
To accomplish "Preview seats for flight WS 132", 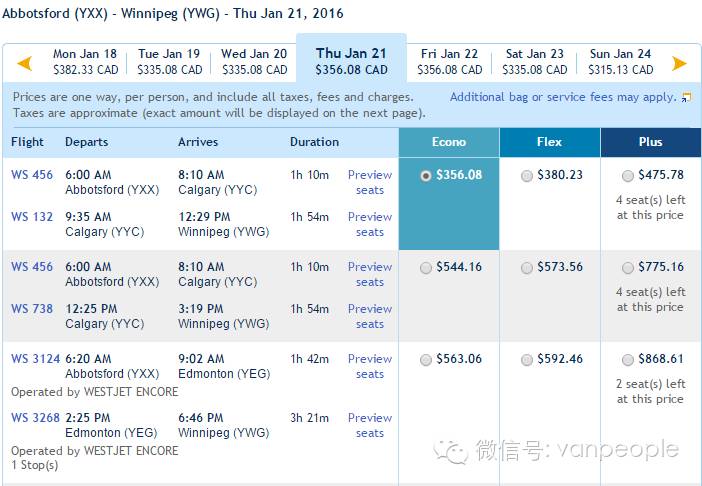I will click(x=370, y=224).
